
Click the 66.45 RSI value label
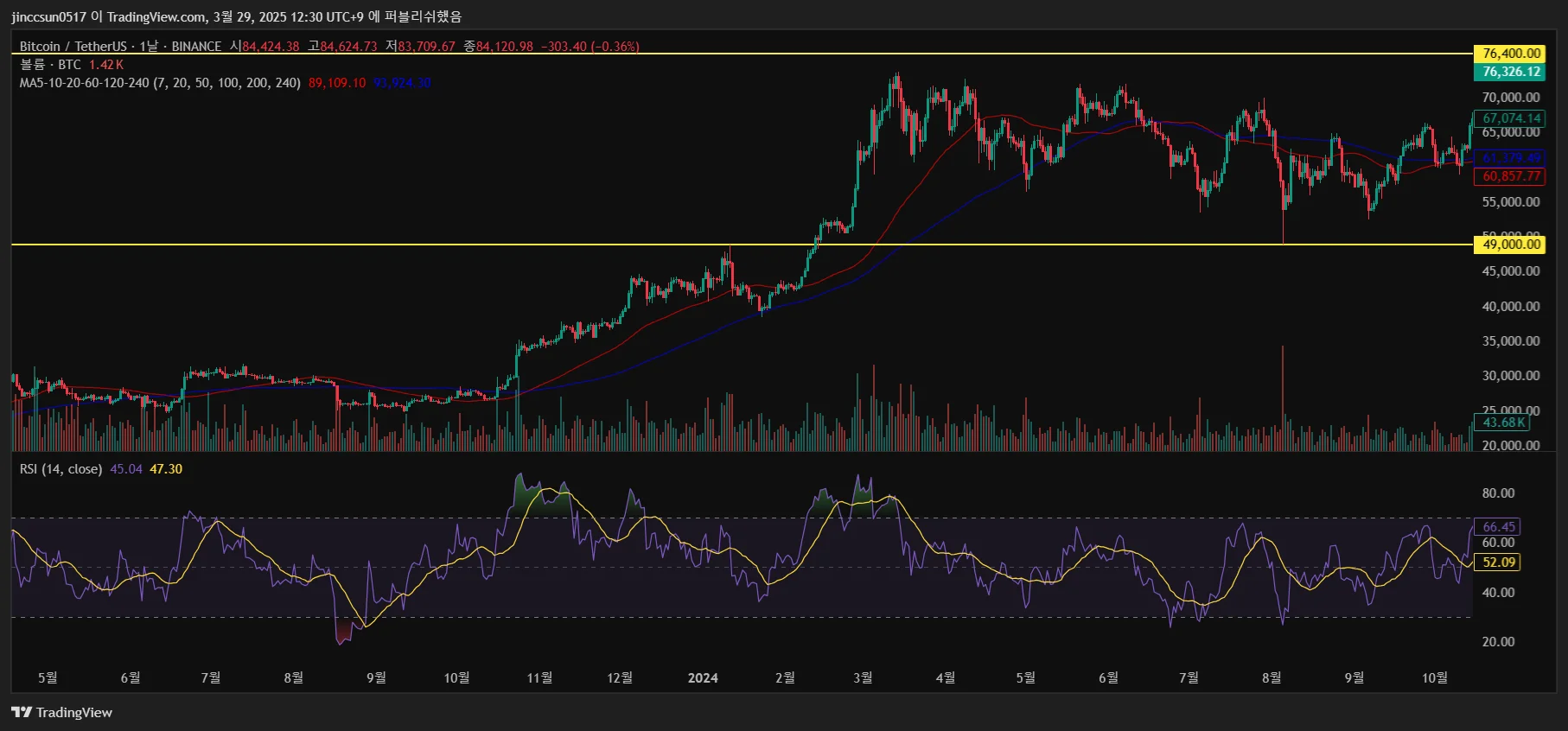tap(1497, 527)
